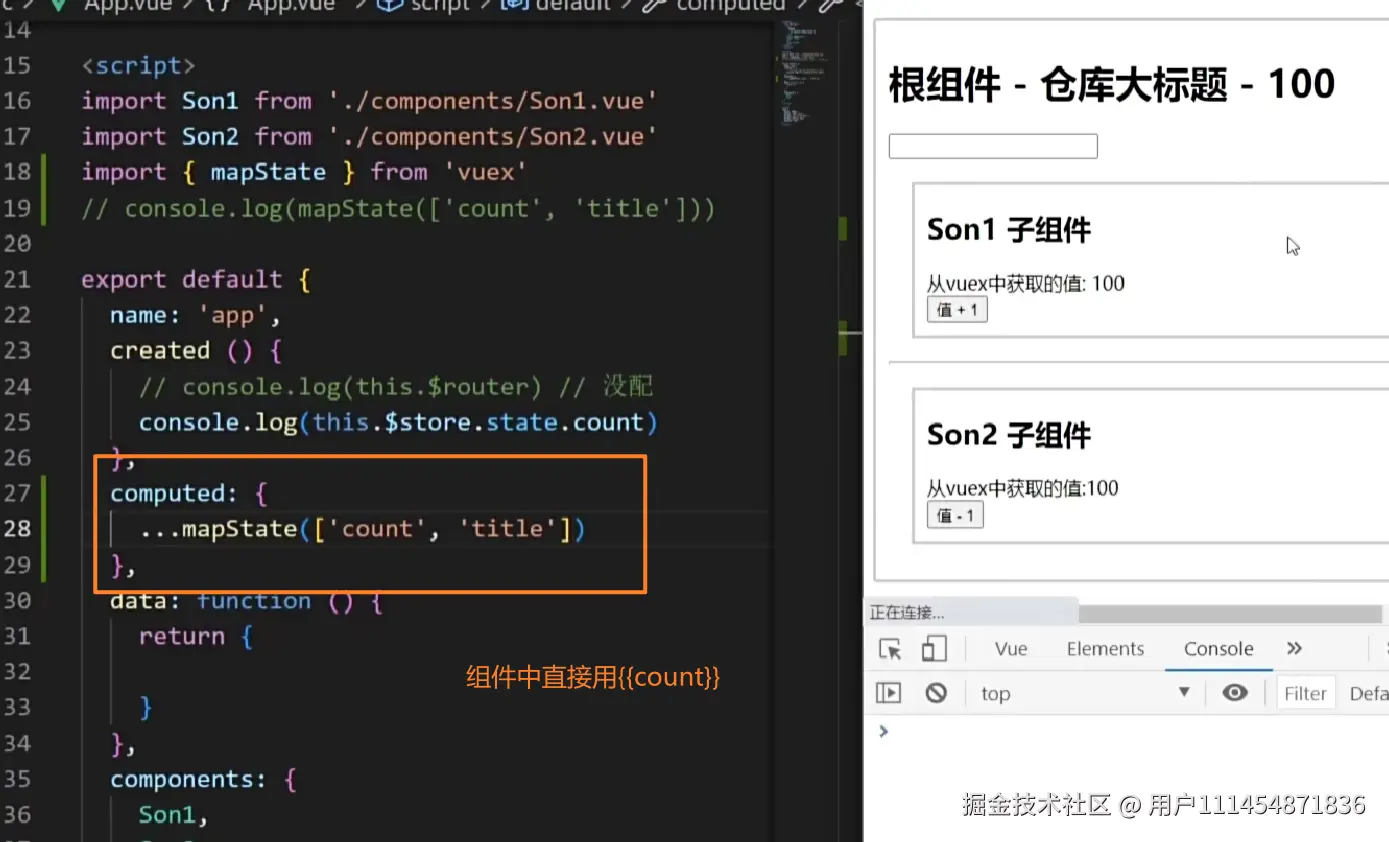Viewport: 1389px width, 842px height.
Task: Create a live expression with the eye icon
Action: (x=1235, y=693)
